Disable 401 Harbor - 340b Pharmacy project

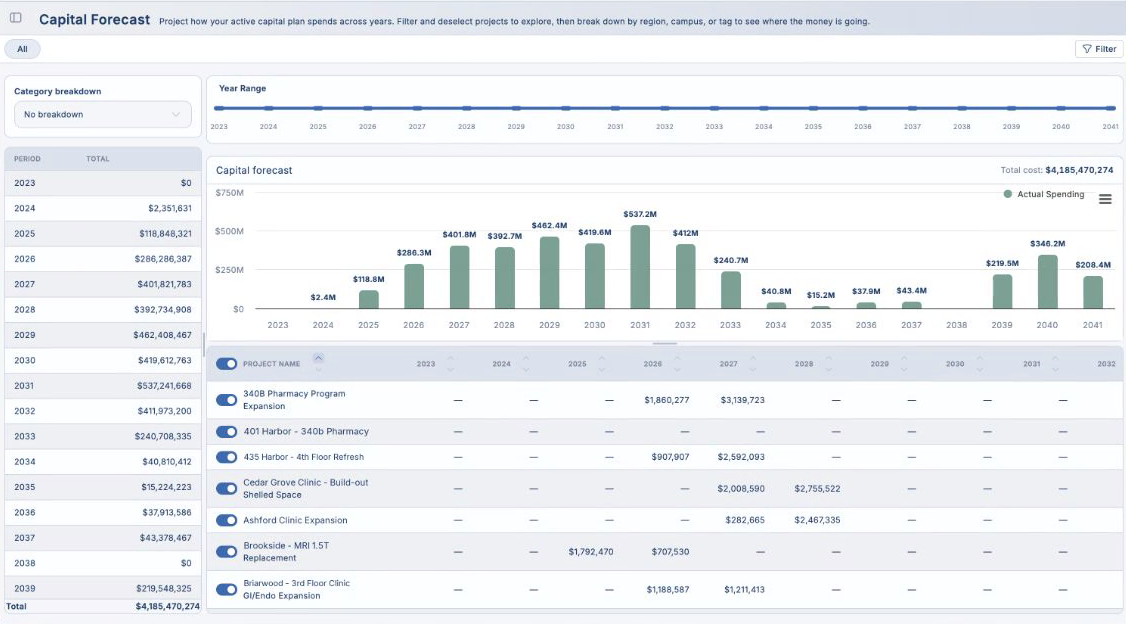[226, 432]
